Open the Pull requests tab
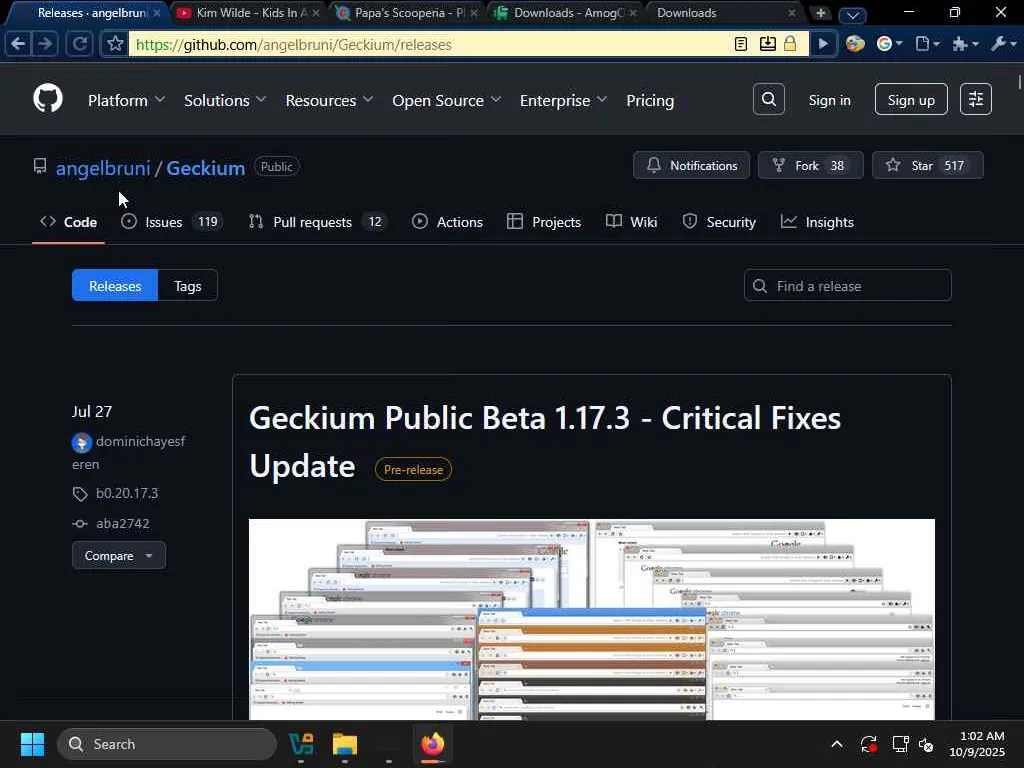Viewport: 1024px width, 768px height. pos(317,222)
